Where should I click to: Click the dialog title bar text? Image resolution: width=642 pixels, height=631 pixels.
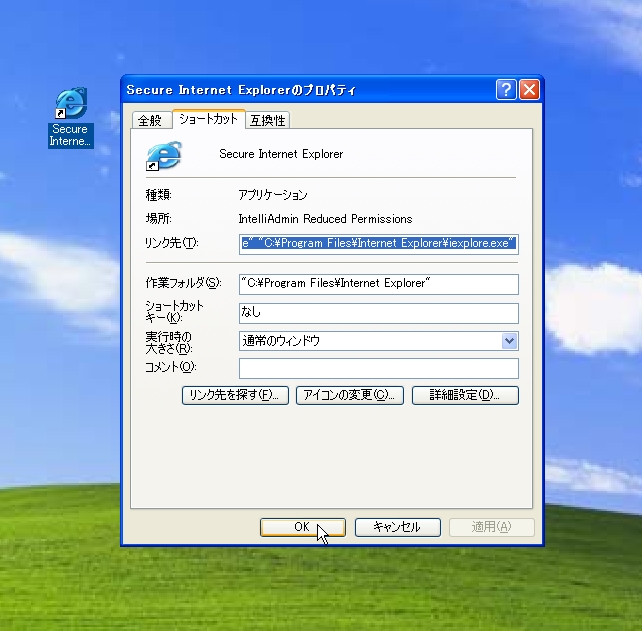(x=241, y=90)
